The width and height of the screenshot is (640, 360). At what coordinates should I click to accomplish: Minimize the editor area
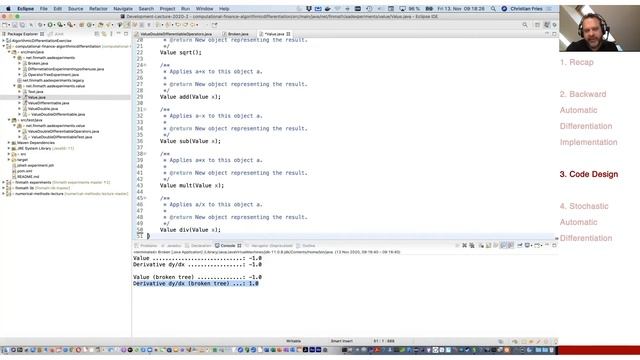click(x=547, y=34)
